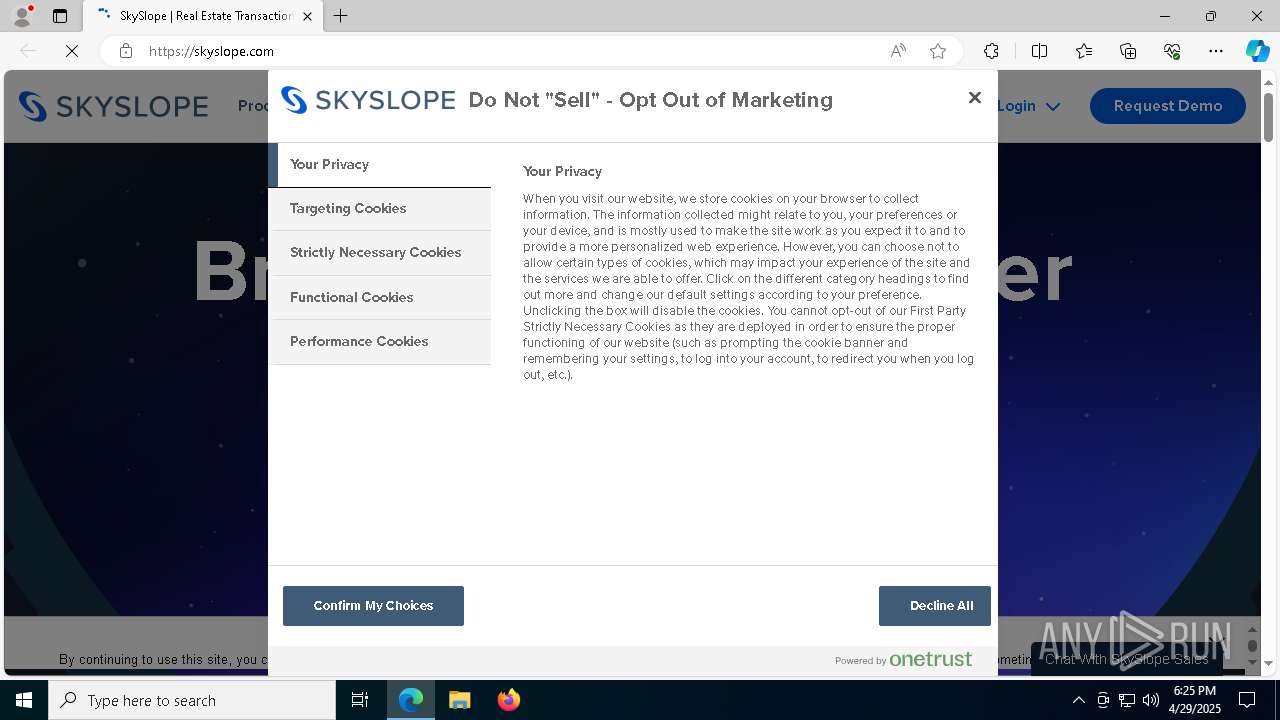The image size is (1280, 720).
Task: Click the taskbar search box
Action: point(192,700)
